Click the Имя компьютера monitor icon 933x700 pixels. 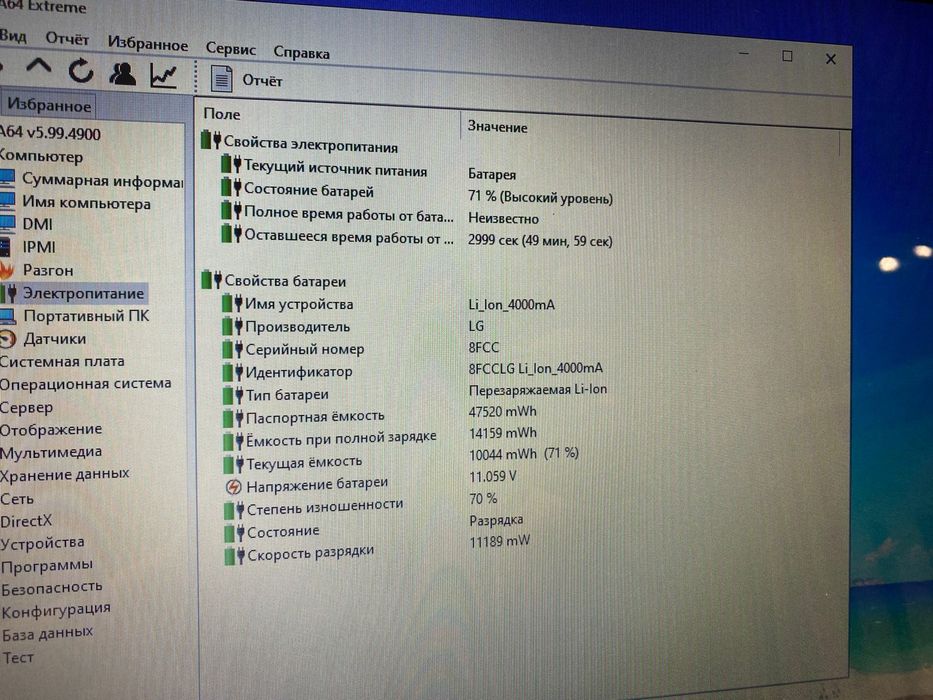tap(7, 201)
